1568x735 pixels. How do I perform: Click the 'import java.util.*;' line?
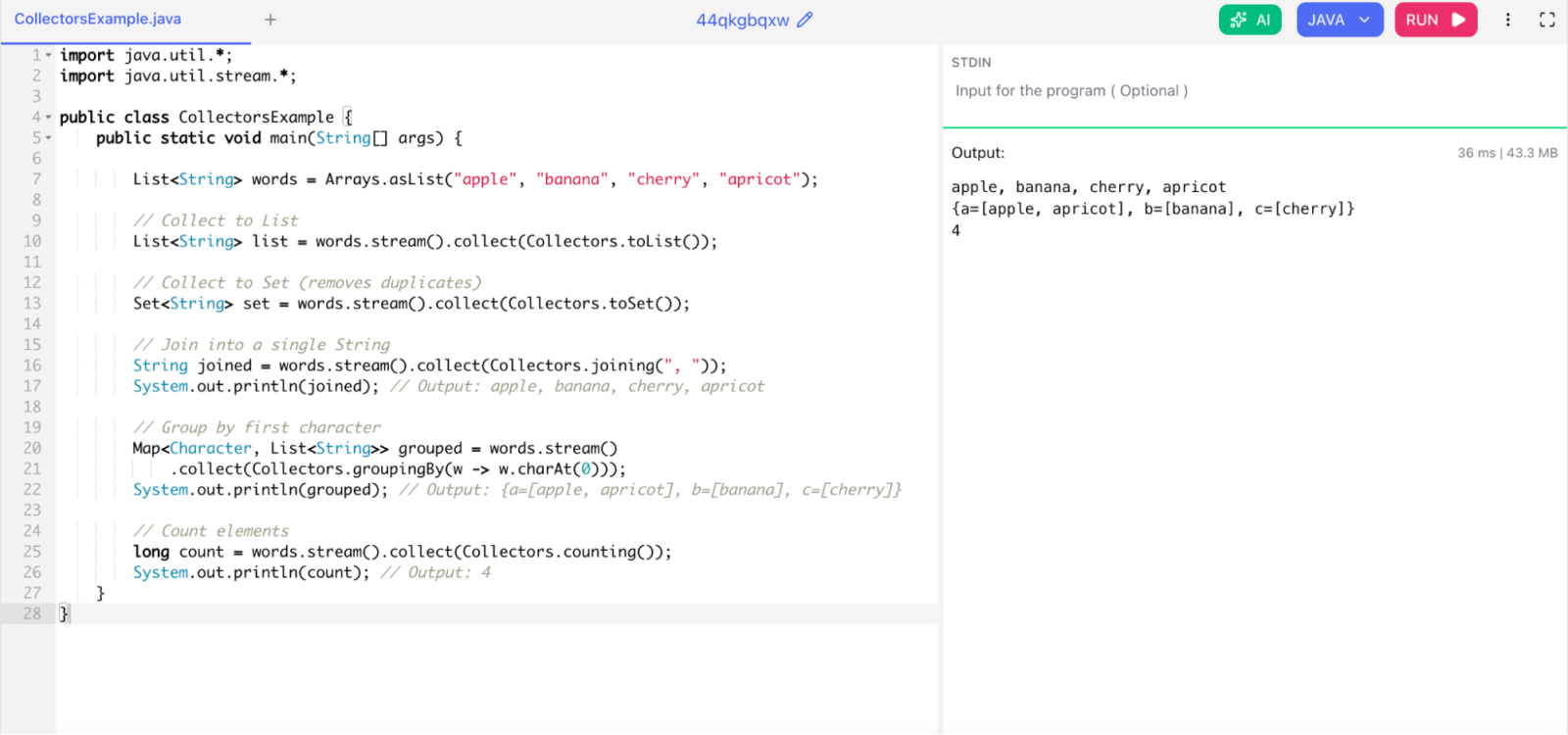(146, 56)
